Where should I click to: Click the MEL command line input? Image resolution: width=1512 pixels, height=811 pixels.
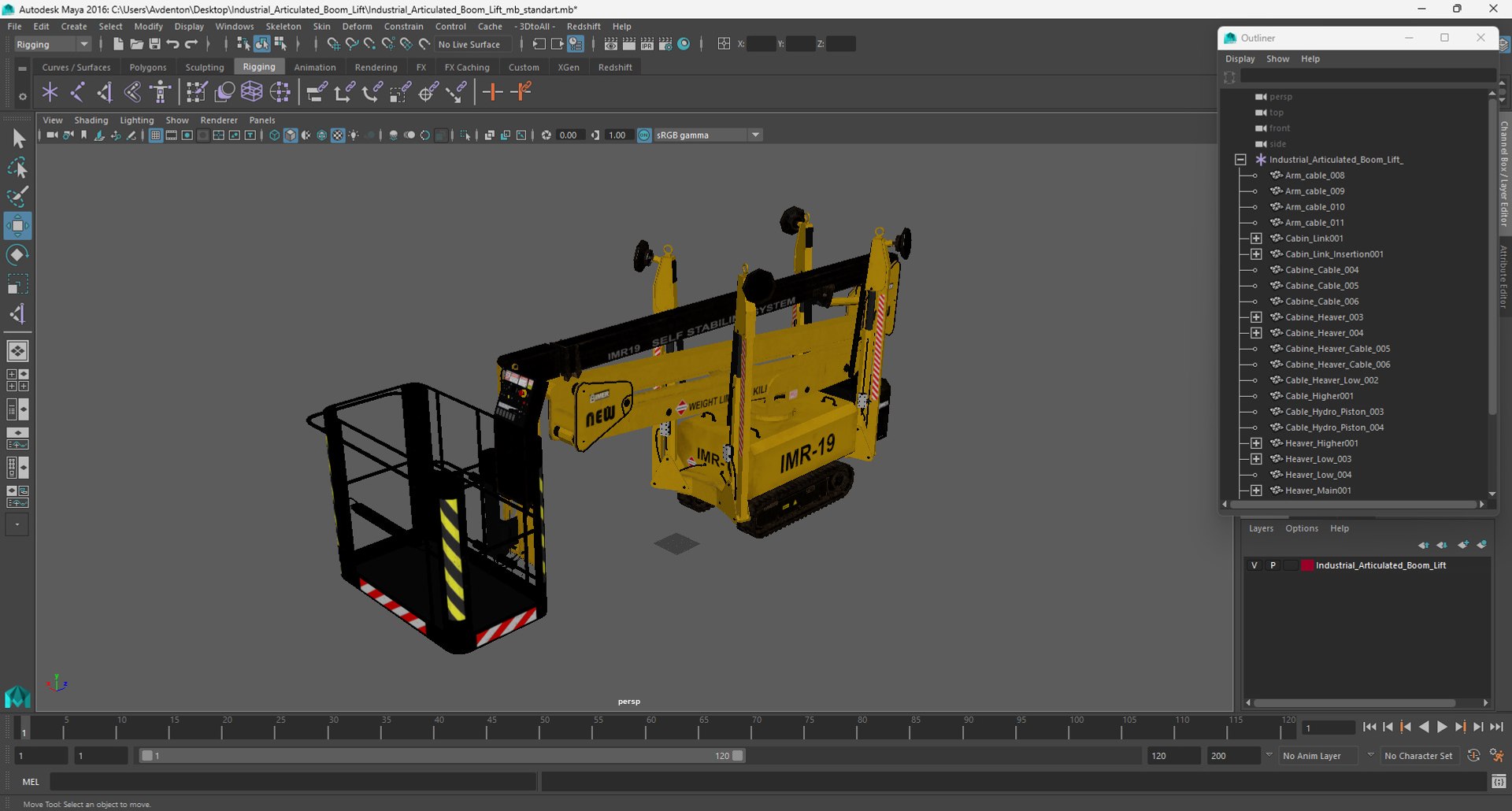pyautogui.click(x=293, y=782)
